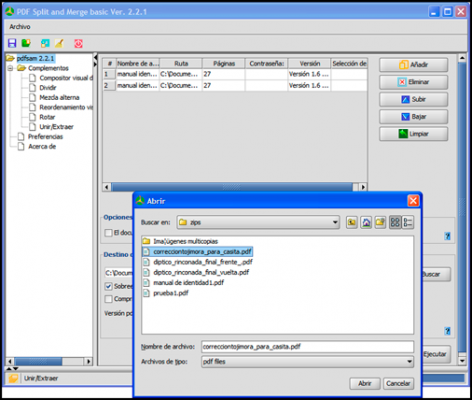This screenshot has height=400, width=472.
Task: Click main panel vertical scrollbar up arrow
Action: pos(462,58)
